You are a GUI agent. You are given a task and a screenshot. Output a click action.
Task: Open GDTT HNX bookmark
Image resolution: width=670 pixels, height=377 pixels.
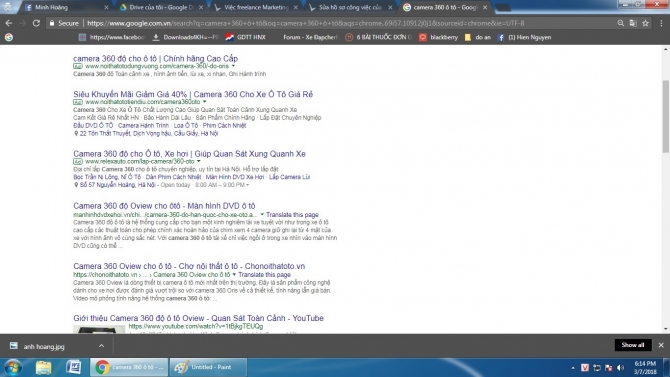click(246, 38)
